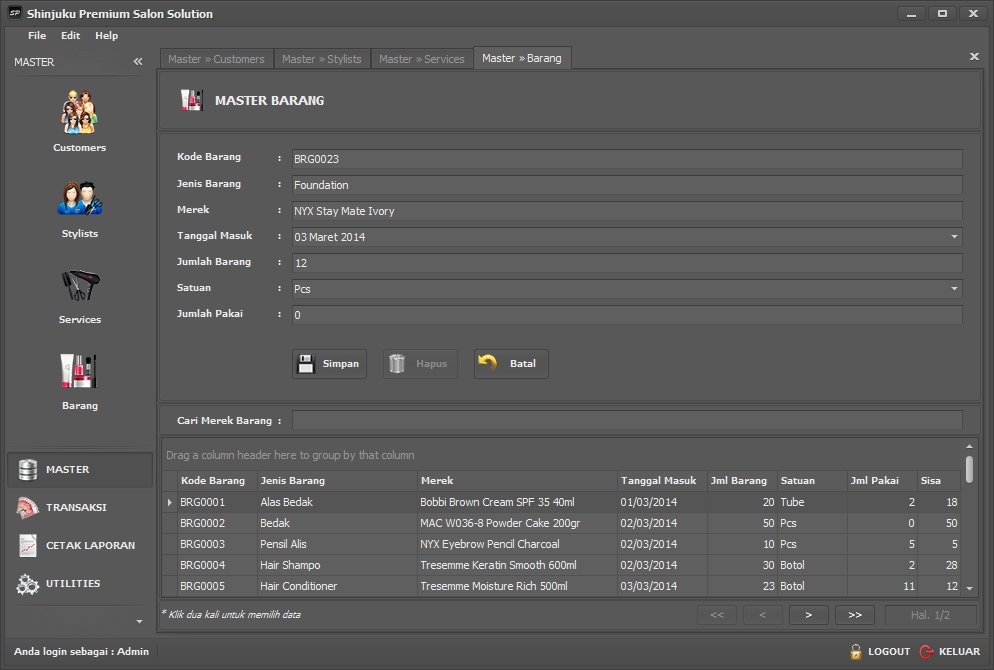Go to the last page of results
994x670 pixels.
point(854,615)
